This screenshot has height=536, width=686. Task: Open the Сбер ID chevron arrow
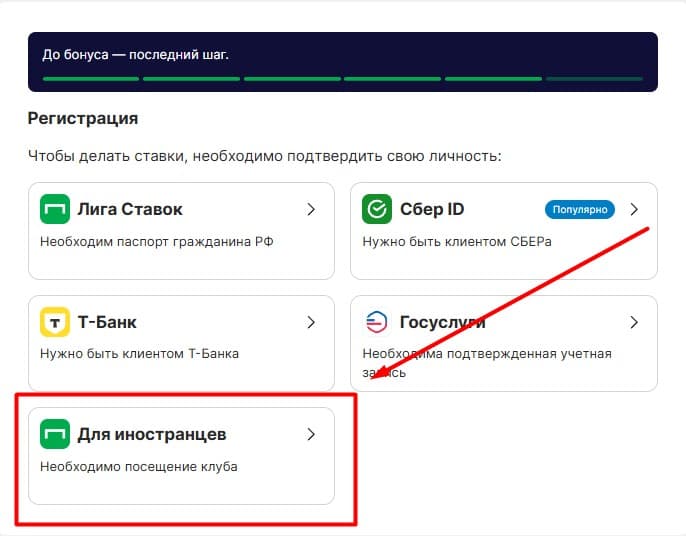click(634, 210)
